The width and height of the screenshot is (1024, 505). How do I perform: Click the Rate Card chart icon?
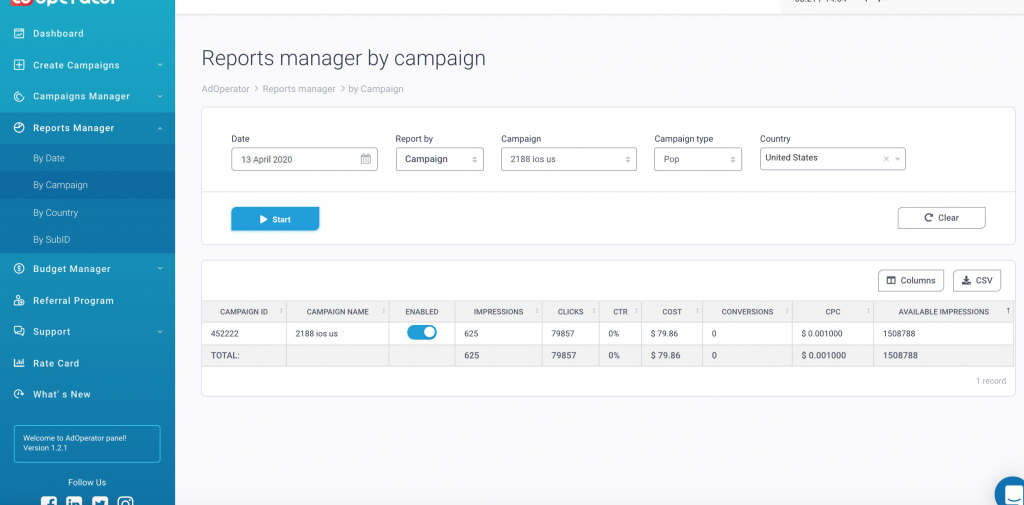tap(19, 364)
